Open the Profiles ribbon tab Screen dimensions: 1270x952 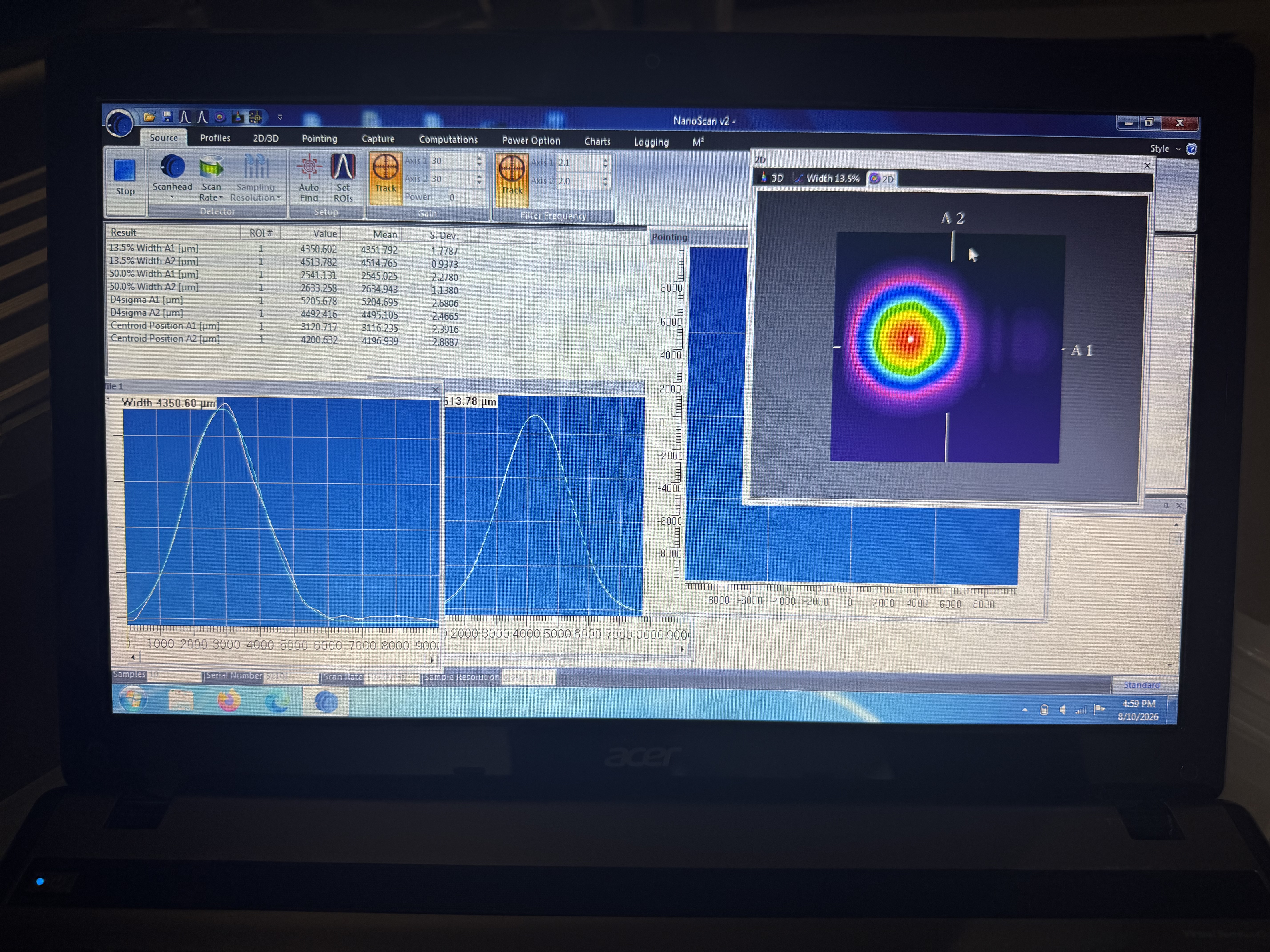[x=215, y=138]
